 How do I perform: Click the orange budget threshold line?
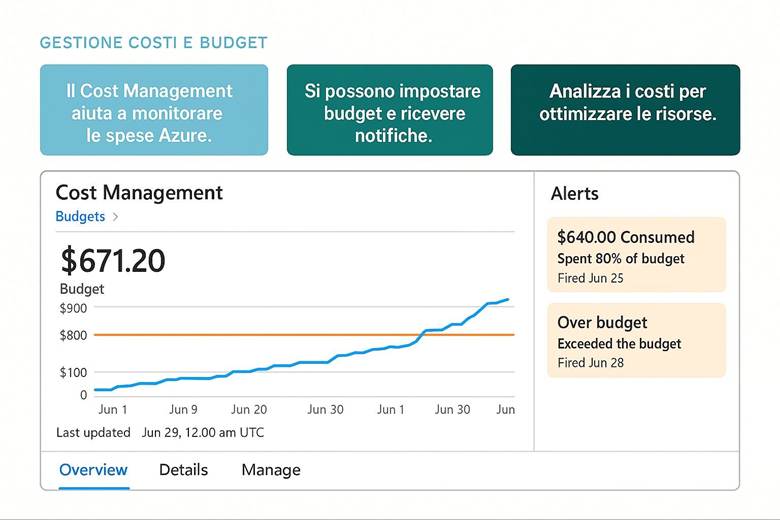(250, 335)
